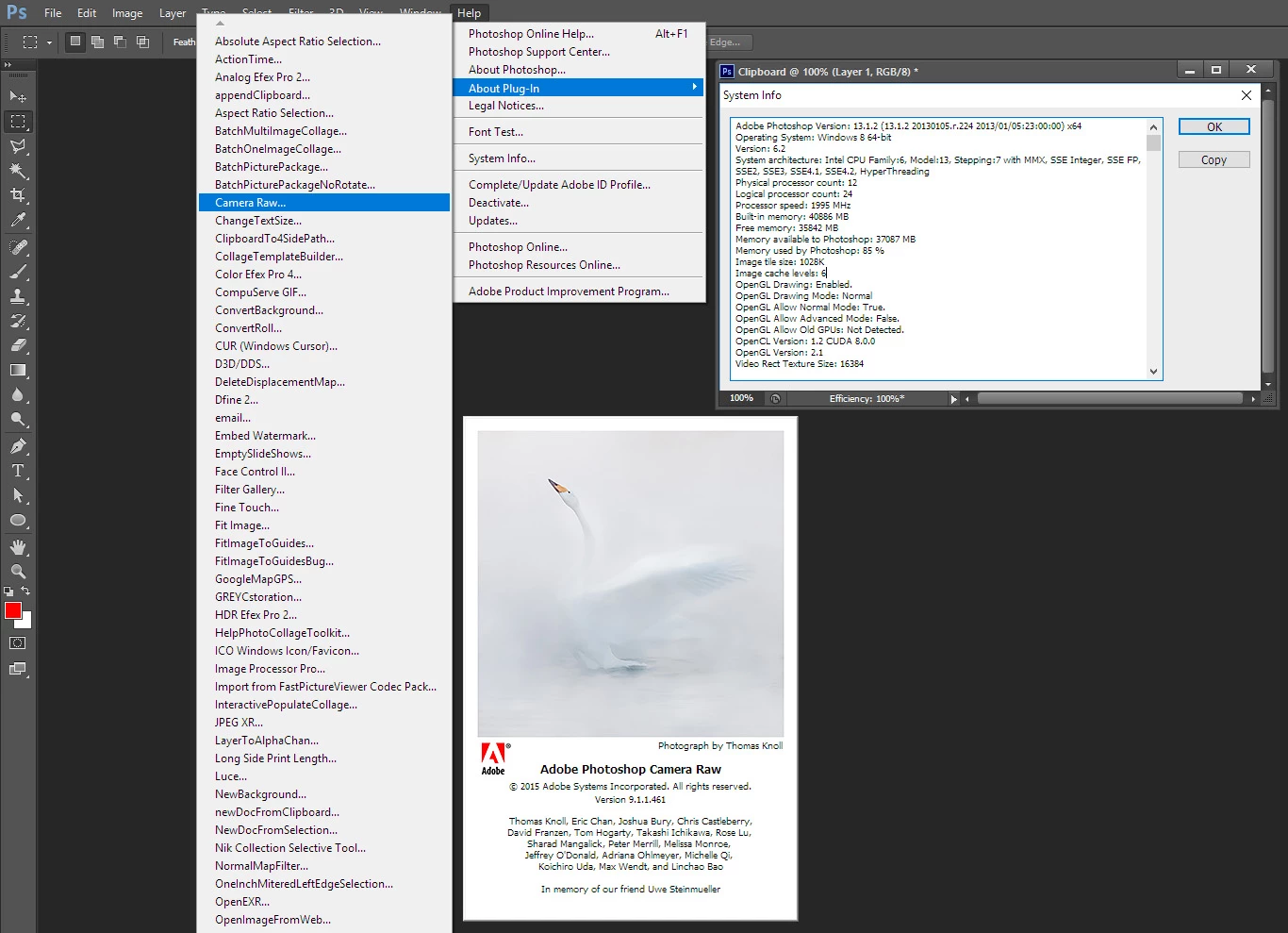Viewport: 1288px width, 933px height.
Task: Reset default foreground and background colors
Action: pos(8,591)
